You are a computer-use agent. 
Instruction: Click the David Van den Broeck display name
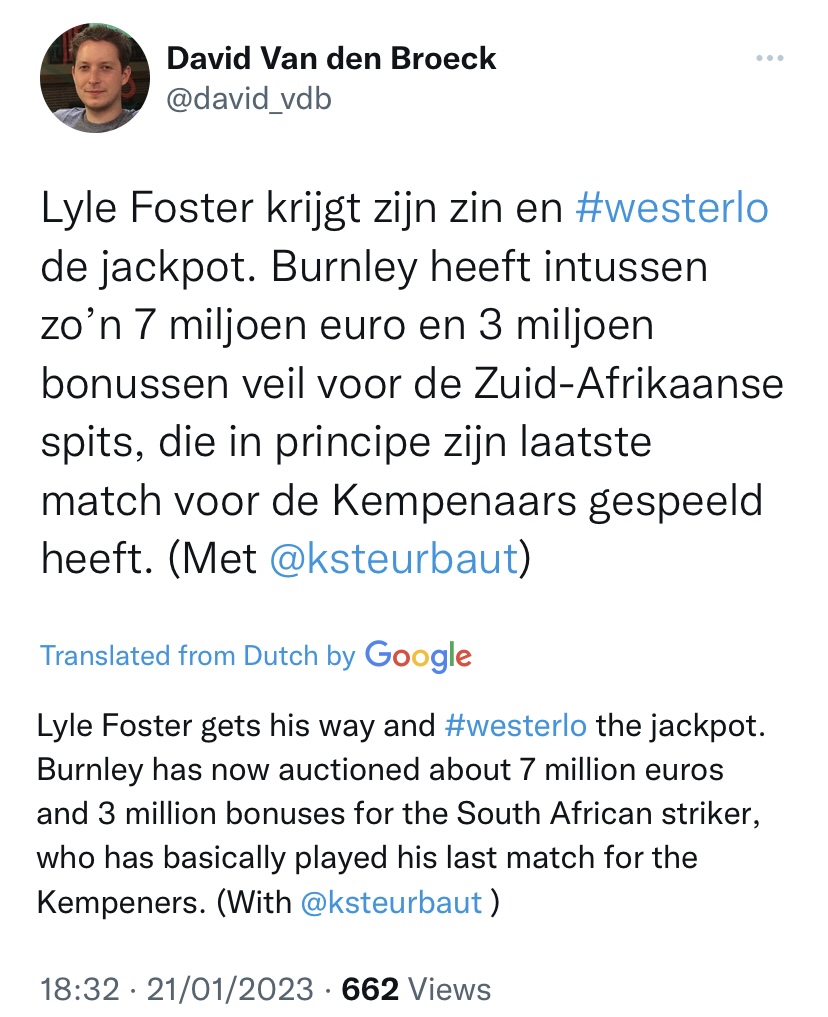coord(330,58)
